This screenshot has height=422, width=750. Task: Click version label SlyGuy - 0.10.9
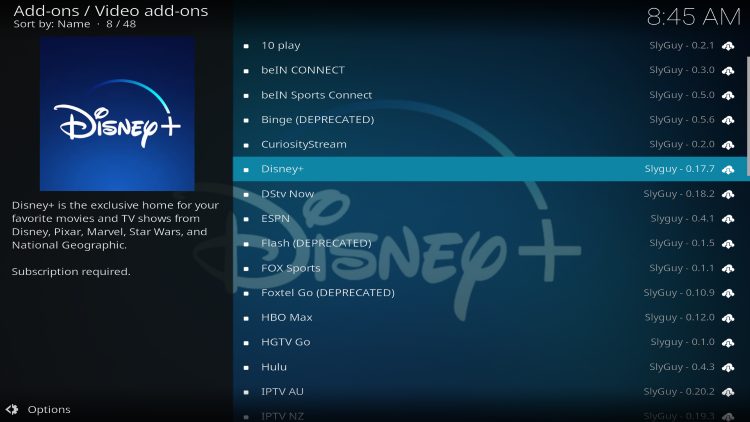click(x=679, y=293)
